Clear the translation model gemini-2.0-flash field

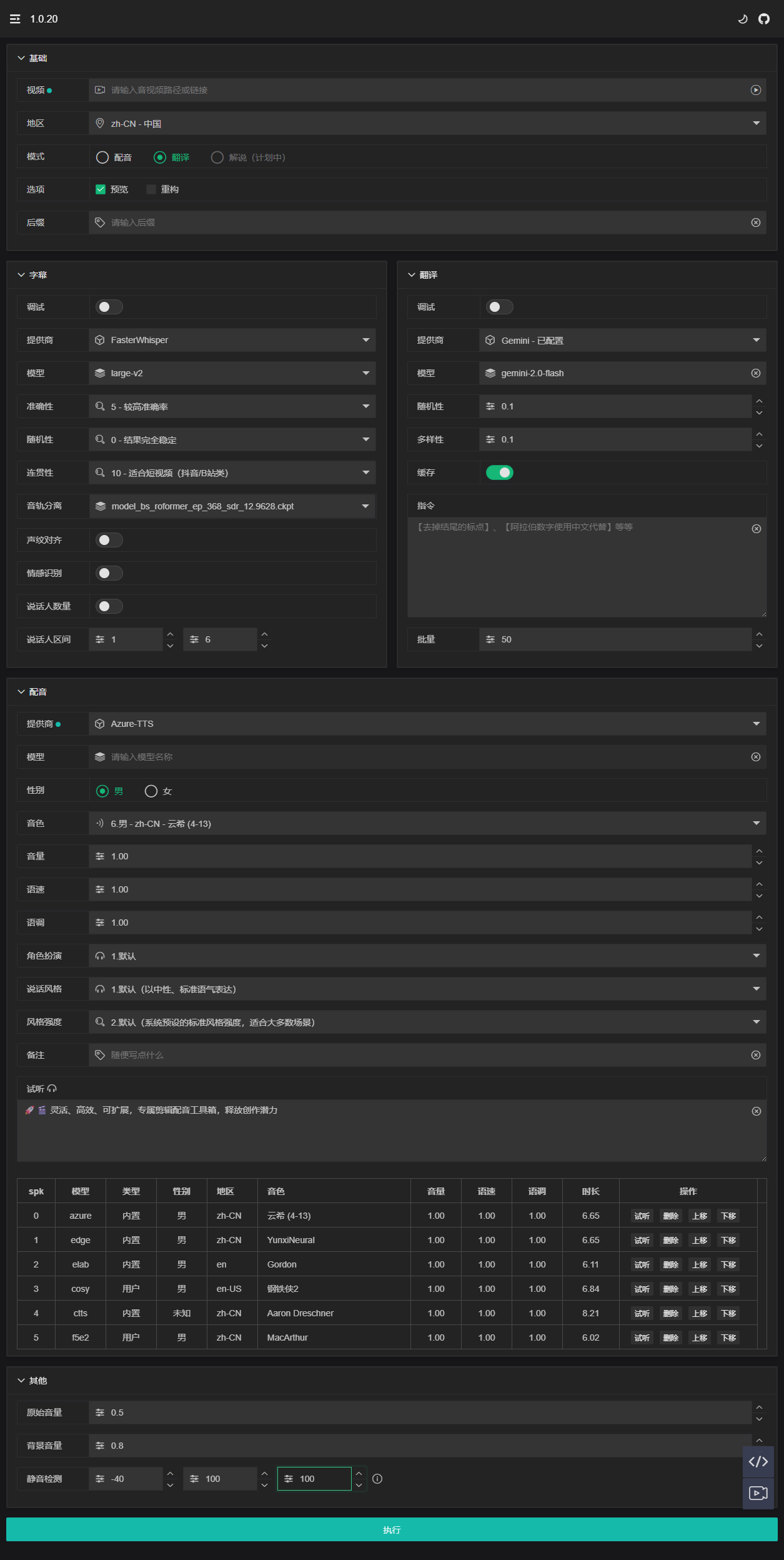(755, 373)
